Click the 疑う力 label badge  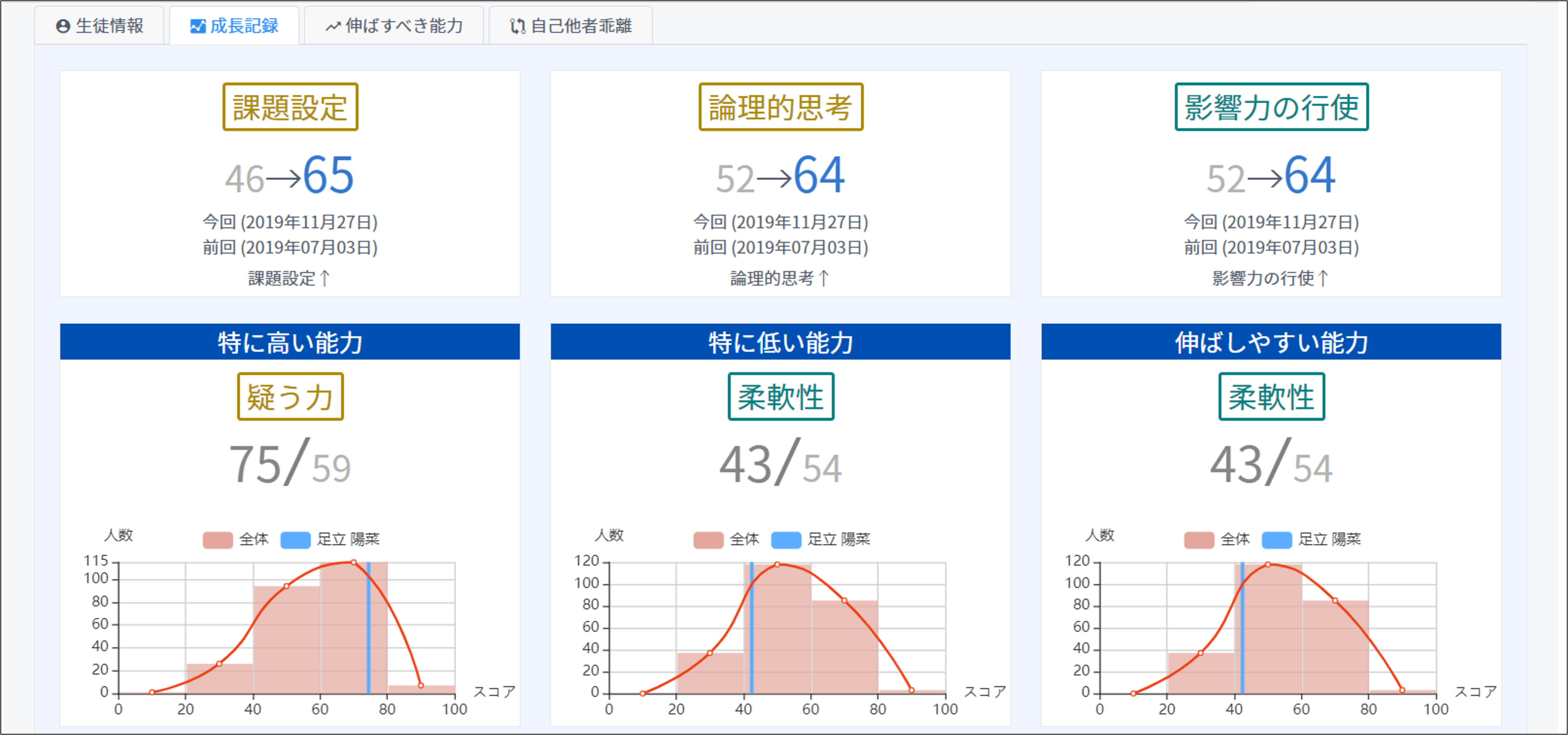pos(290,396)
